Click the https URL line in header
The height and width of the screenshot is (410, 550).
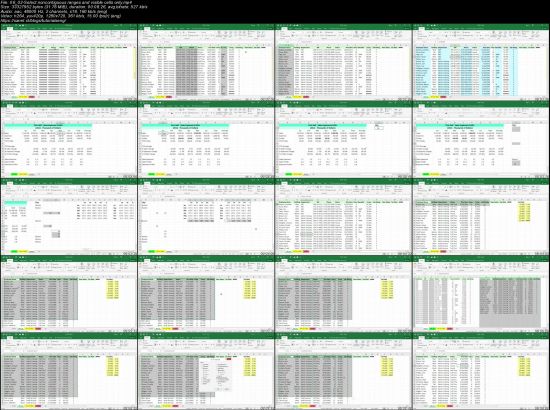pyautogui.click(x=34, y=21)
